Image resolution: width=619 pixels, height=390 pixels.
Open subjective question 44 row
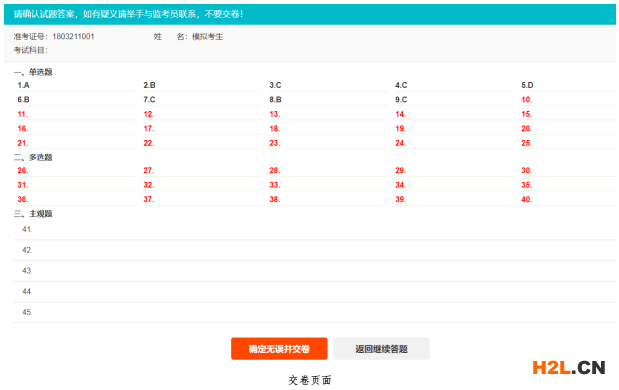(315, 292)
